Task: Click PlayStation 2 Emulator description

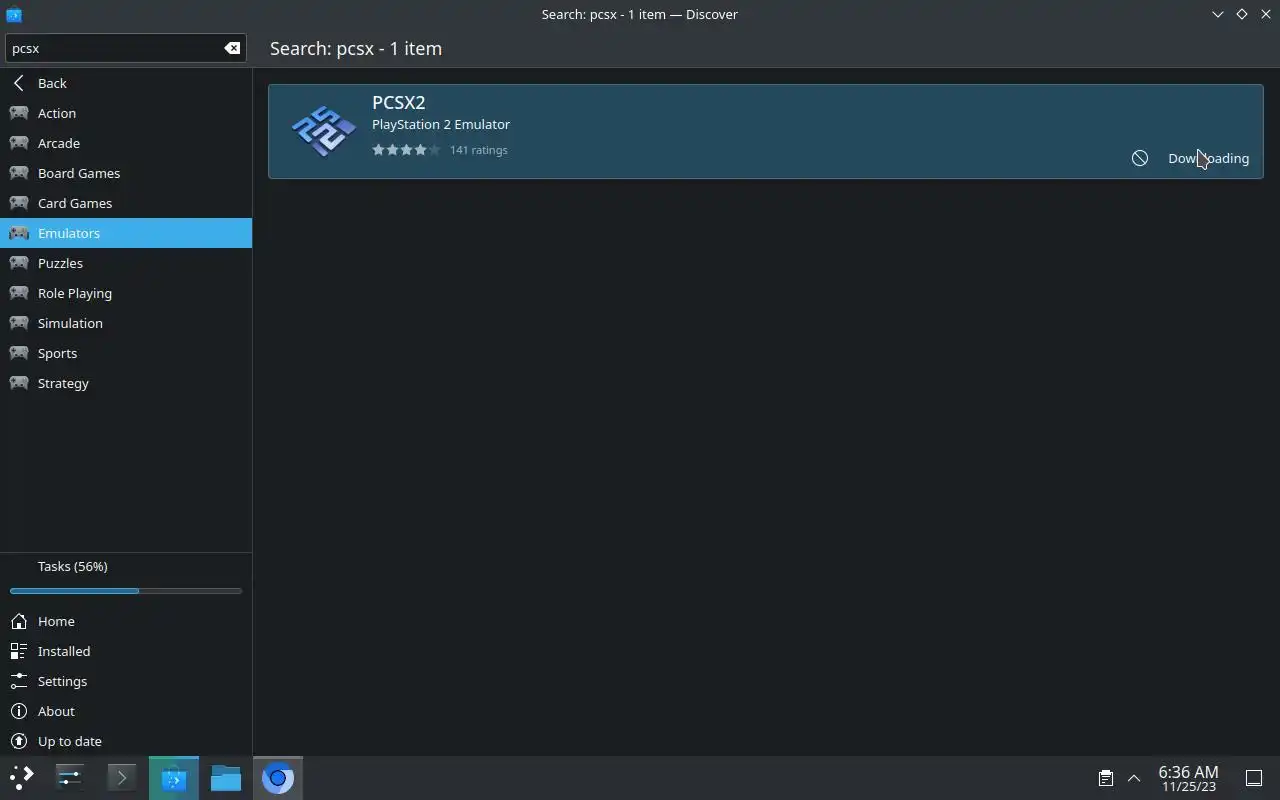Action: (441, 124)
